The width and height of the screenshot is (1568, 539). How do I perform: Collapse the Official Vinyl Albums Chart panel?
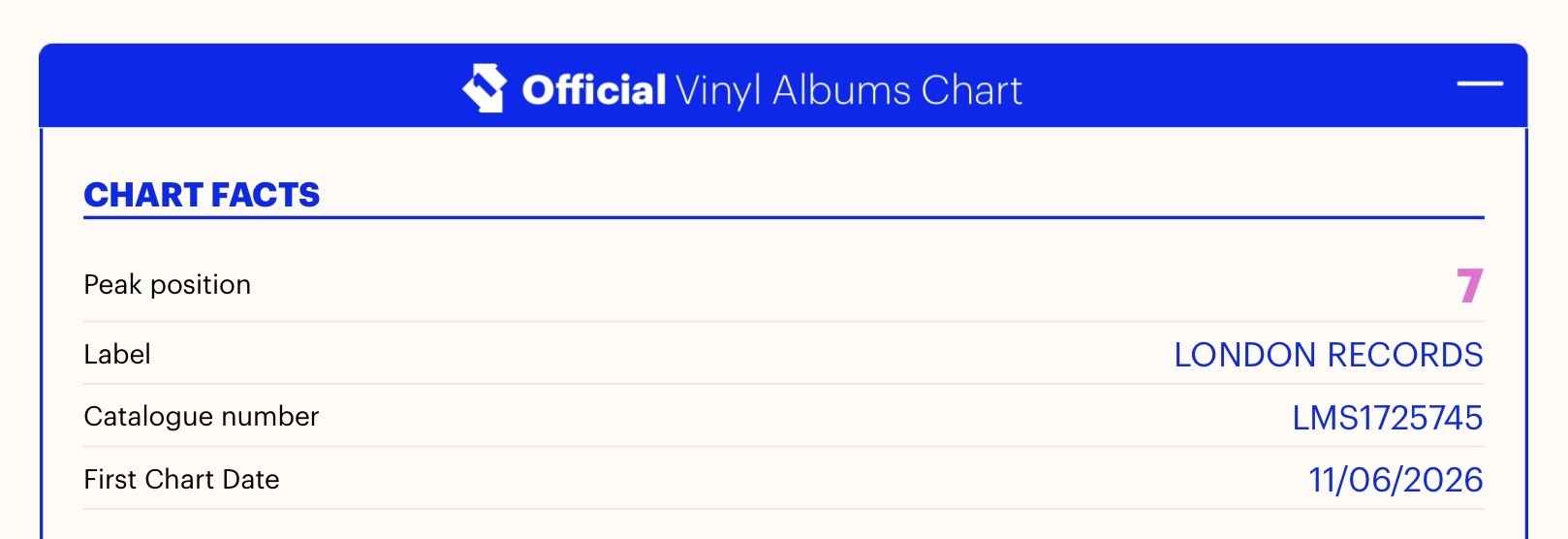point(1480,84)
